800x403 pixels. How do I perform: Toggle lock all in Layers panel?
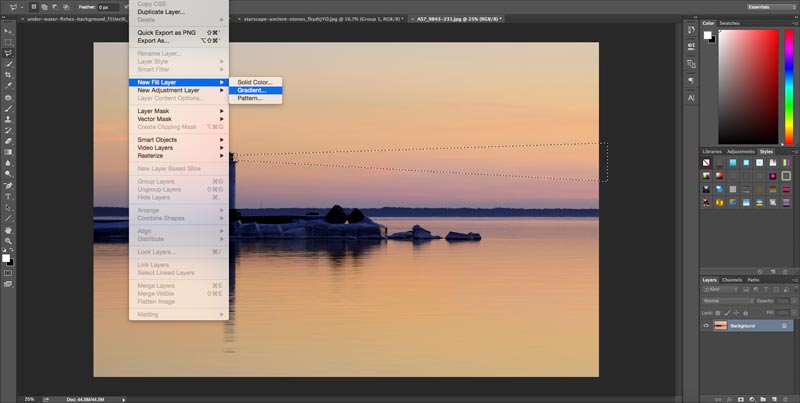[x=746, y=313]
